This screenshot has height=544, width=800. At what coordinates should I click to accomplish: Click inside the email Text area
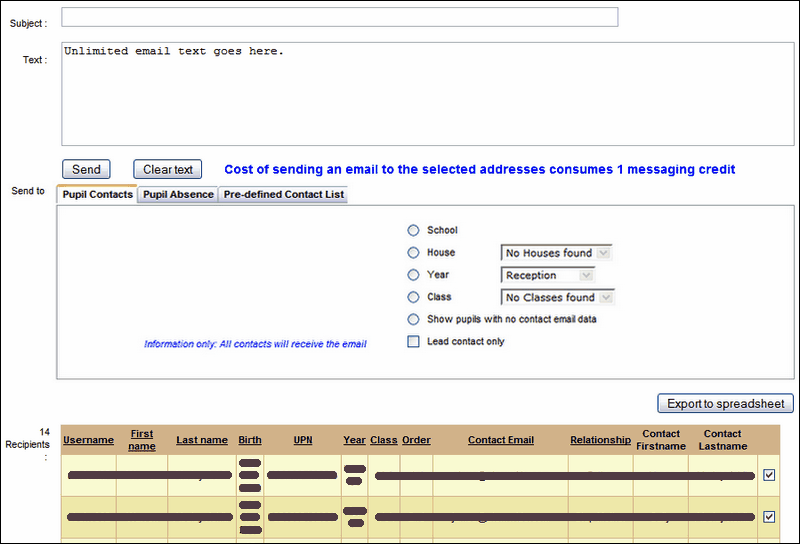(x=428, y=94)
